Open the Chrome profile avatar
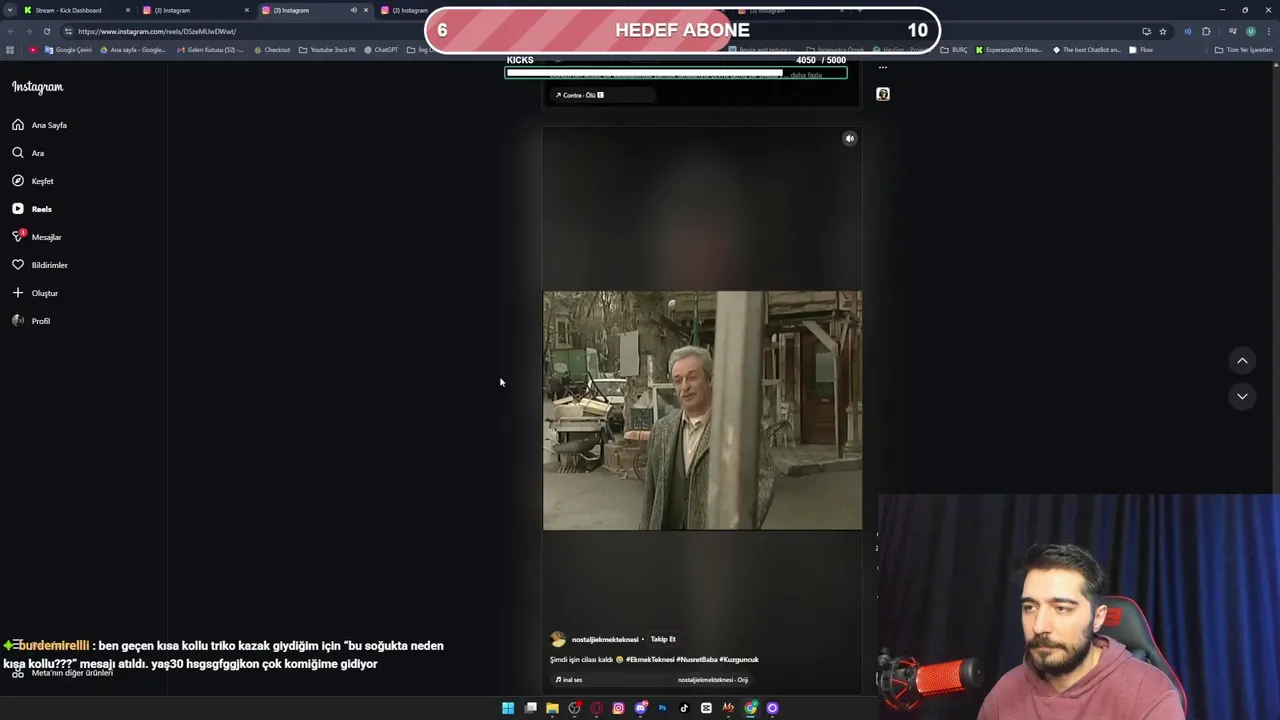 click(1250, 31)
